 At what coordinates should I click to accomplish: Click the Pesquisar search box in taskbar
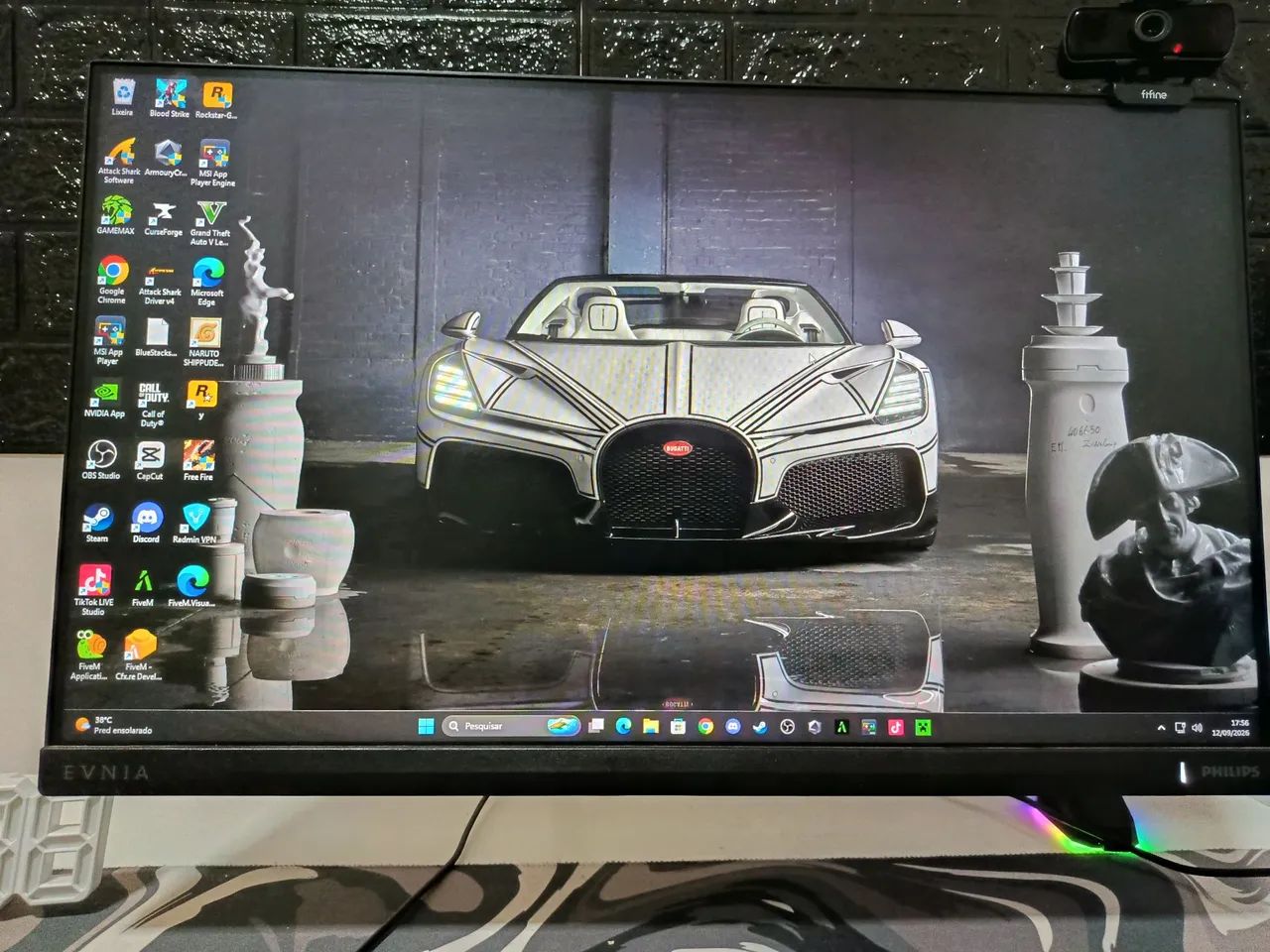511,726
